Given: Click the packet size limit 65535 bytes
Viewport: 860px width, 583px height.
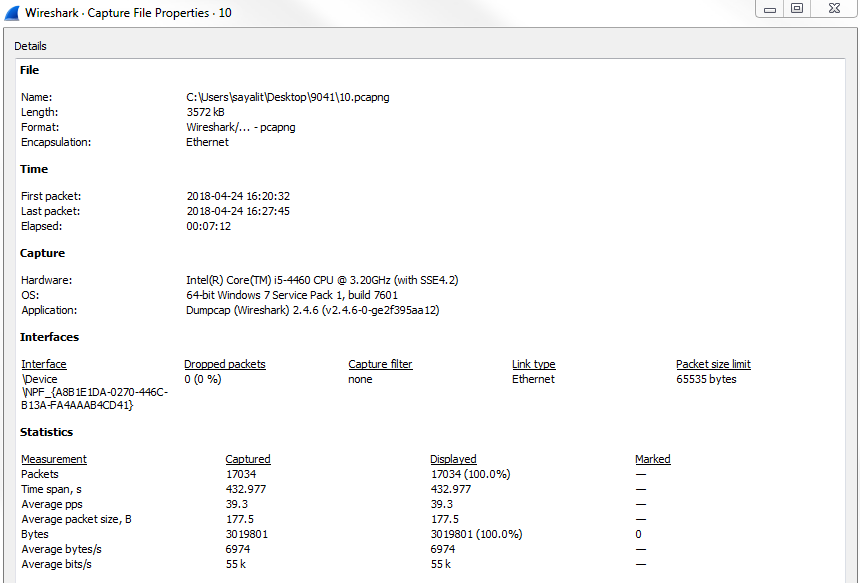Looking at the screenshot, I should click(706, 379).
